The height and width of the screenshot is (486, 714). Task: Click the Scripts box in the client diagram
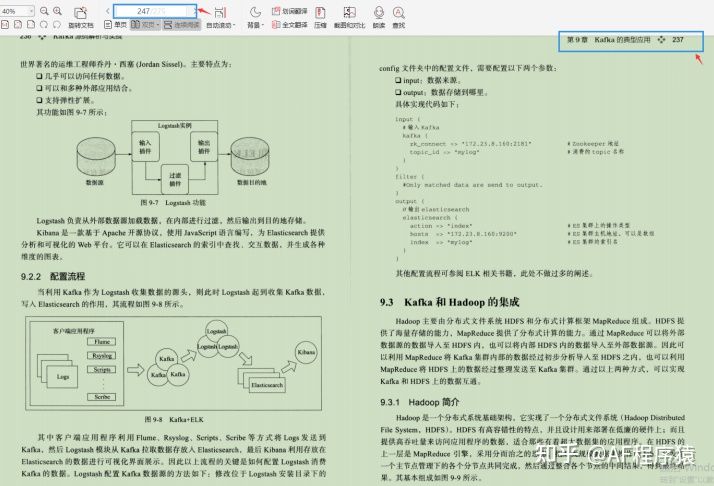[102, 369]
